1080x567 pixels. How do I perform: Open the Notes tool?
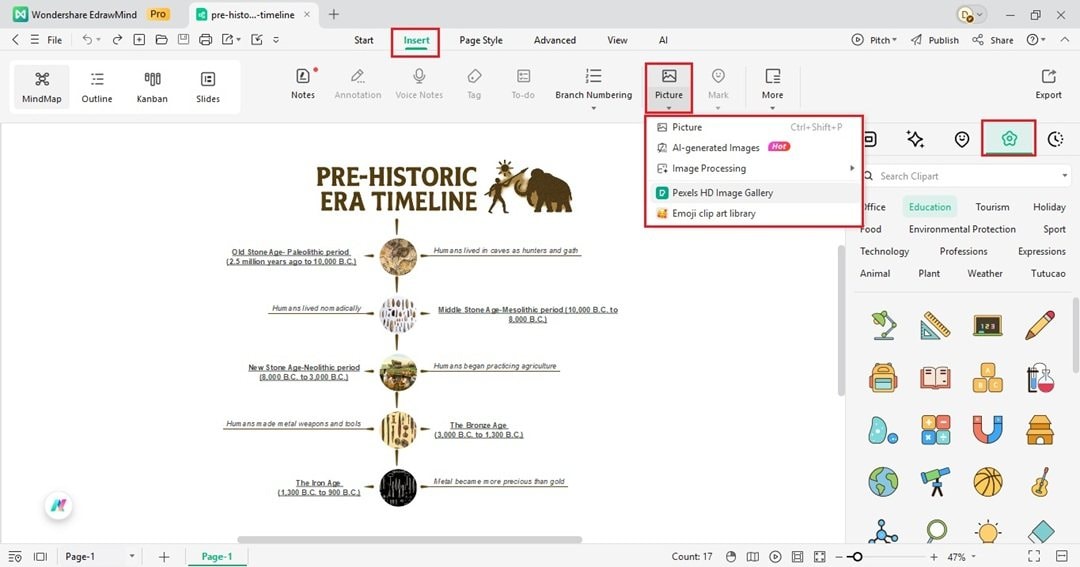point(302,84)
